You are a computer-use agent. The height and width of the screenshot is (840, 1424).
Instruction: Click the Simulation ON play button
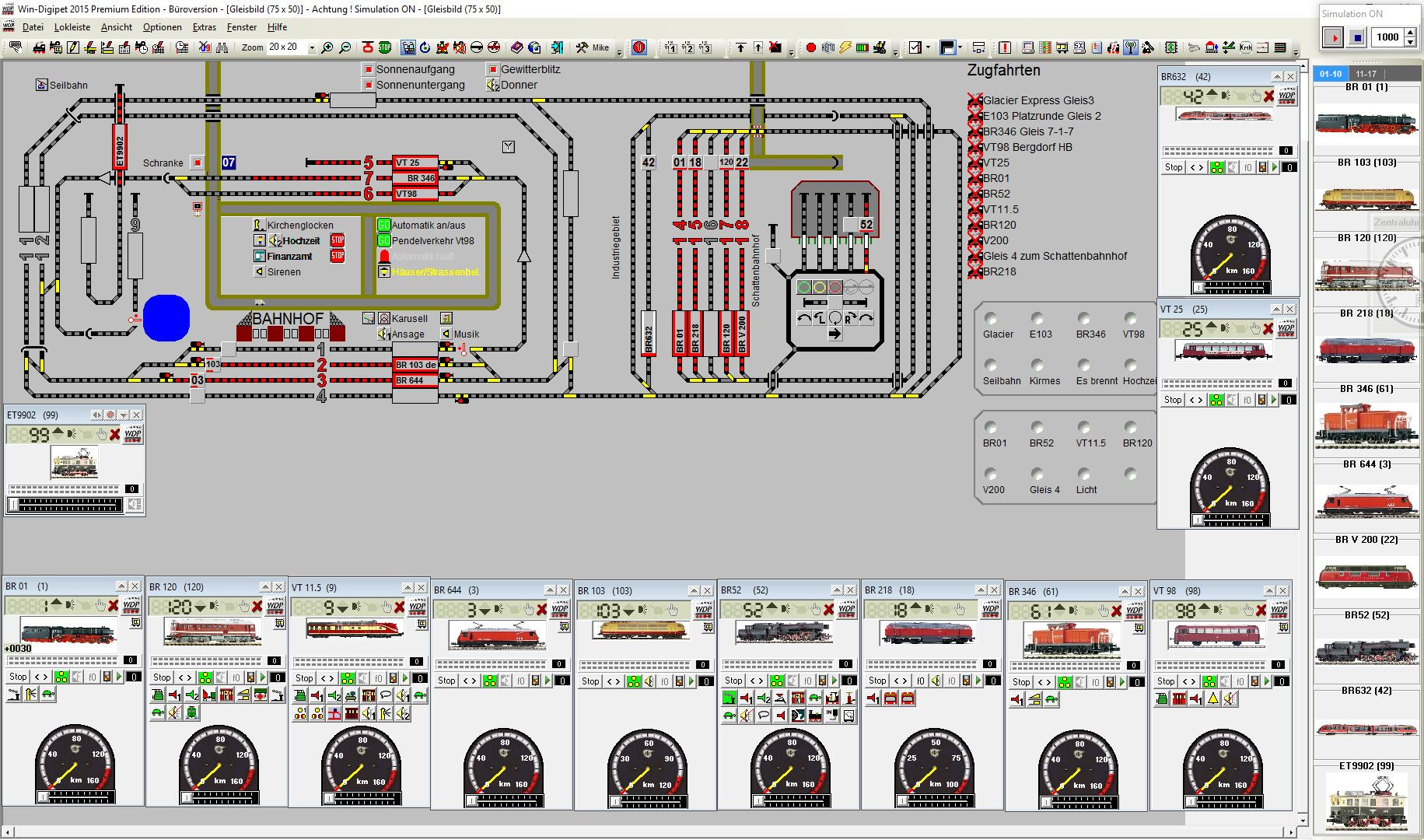1333,37
